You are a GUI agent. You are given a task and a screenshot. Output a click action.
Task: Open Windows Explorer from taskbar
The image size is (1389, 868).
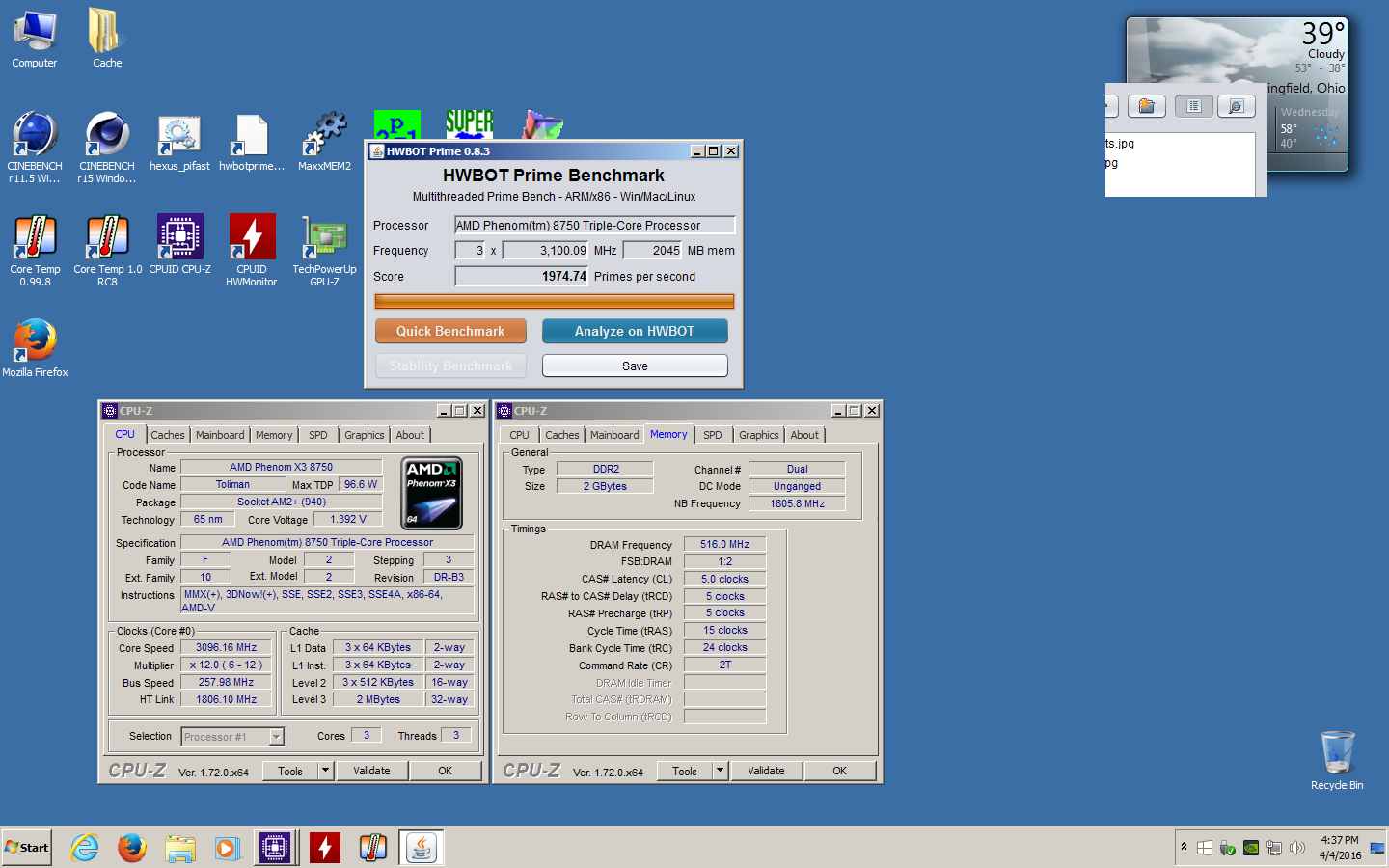179,848
